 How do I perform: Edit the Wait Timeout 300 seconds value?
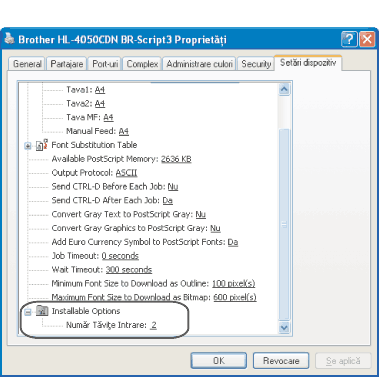tap(129, 270)
